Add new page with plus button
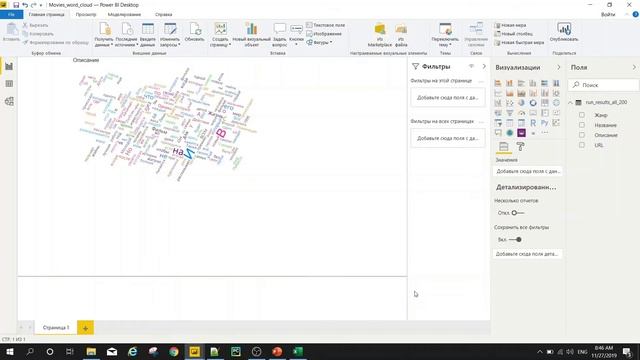Viewport: 640px width, 360px height. [x=85, y=328]
